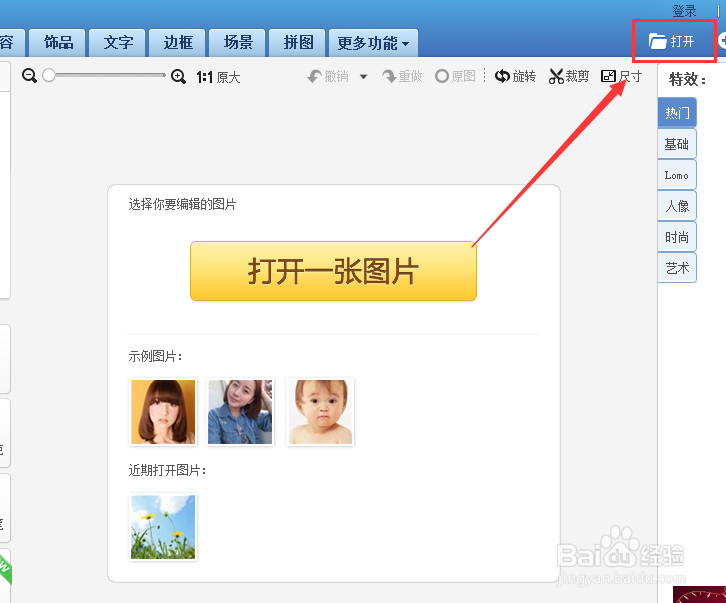Switch to the 文字 tab
Viewport: 726px width, 603px height.
(118, 43)
